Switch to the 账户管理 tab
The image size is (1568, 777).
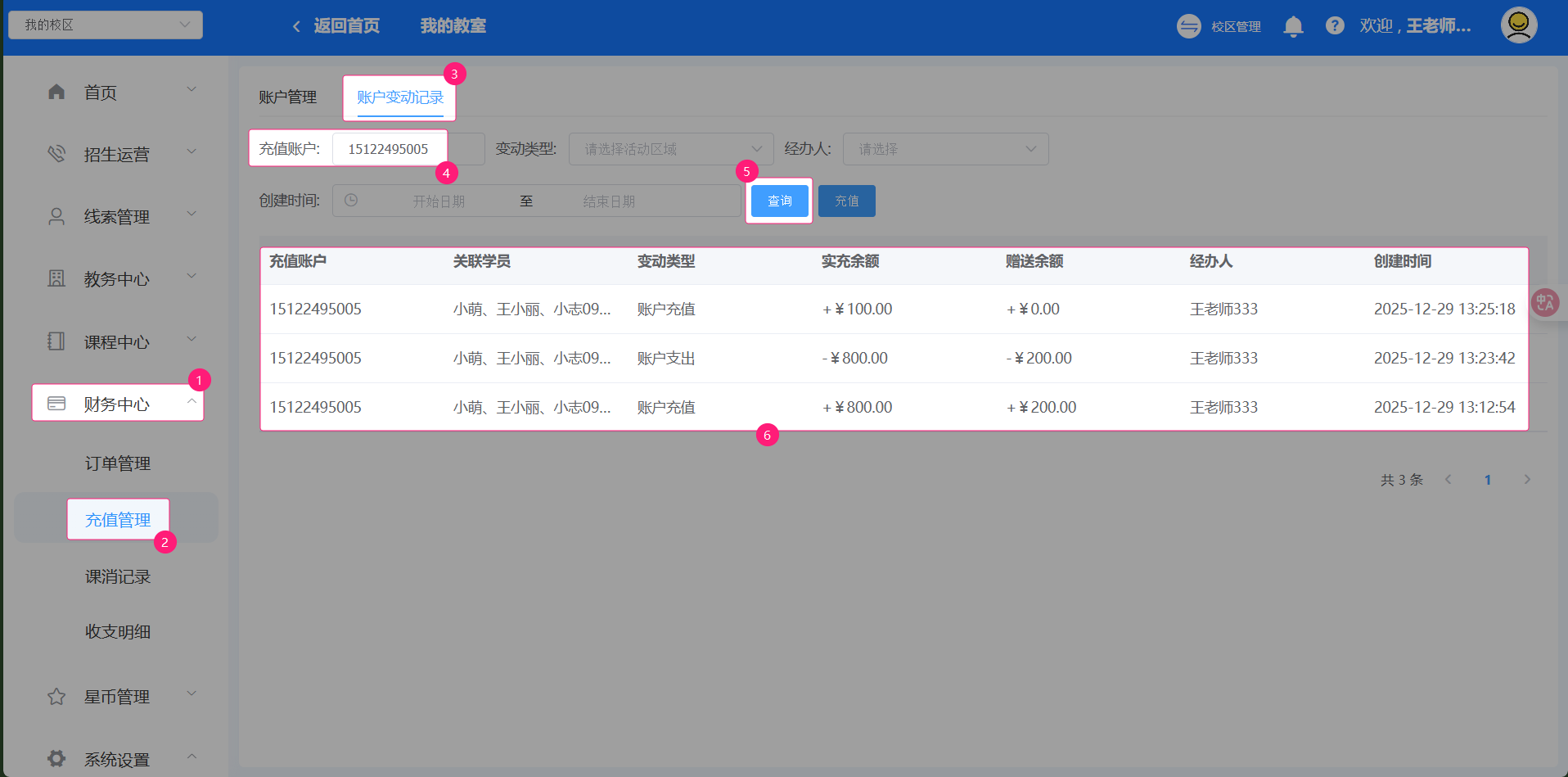(x=287, y=97)
